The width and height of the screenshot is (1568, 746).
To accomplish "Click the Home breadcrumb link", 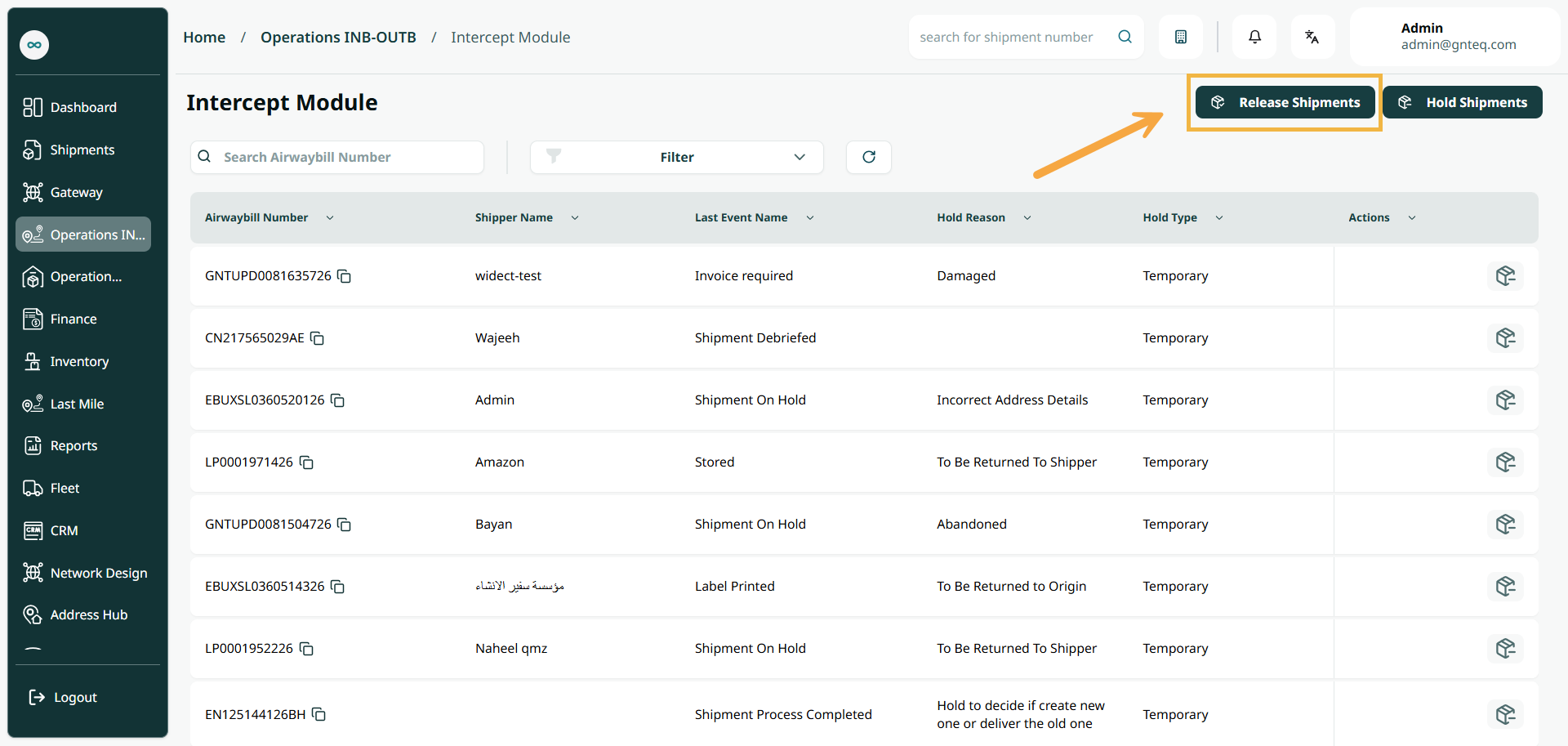I will click(204, 38).
